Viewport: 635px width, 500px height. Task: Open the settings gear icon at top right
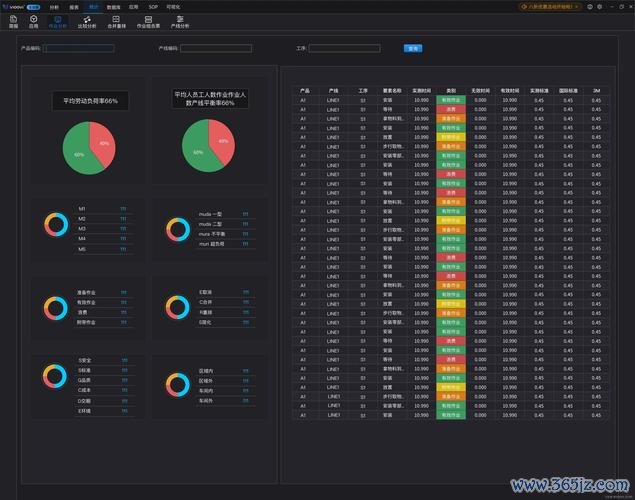click(x=600, y=7)
